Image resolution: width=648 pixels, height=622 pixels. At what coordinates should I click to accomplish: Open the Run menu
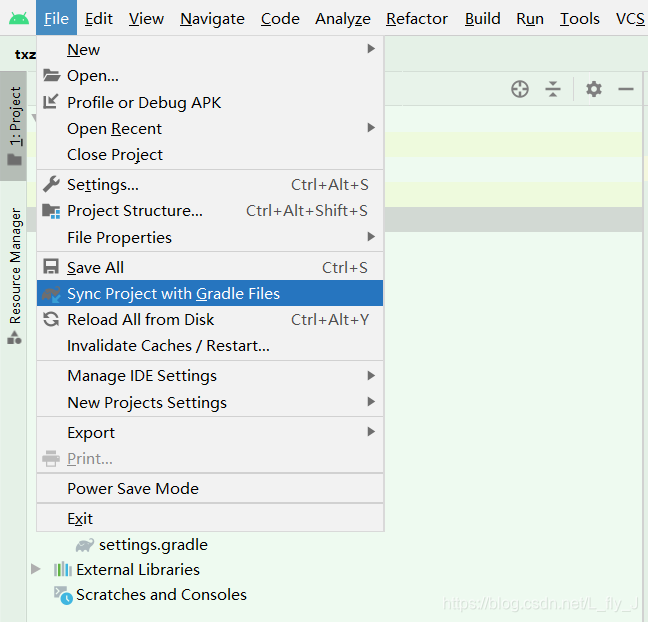point(530,18)
